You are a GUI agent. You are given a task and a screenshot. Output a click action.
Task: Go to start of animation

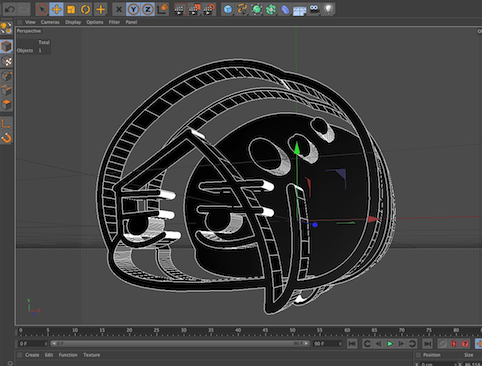pos(352,344)
